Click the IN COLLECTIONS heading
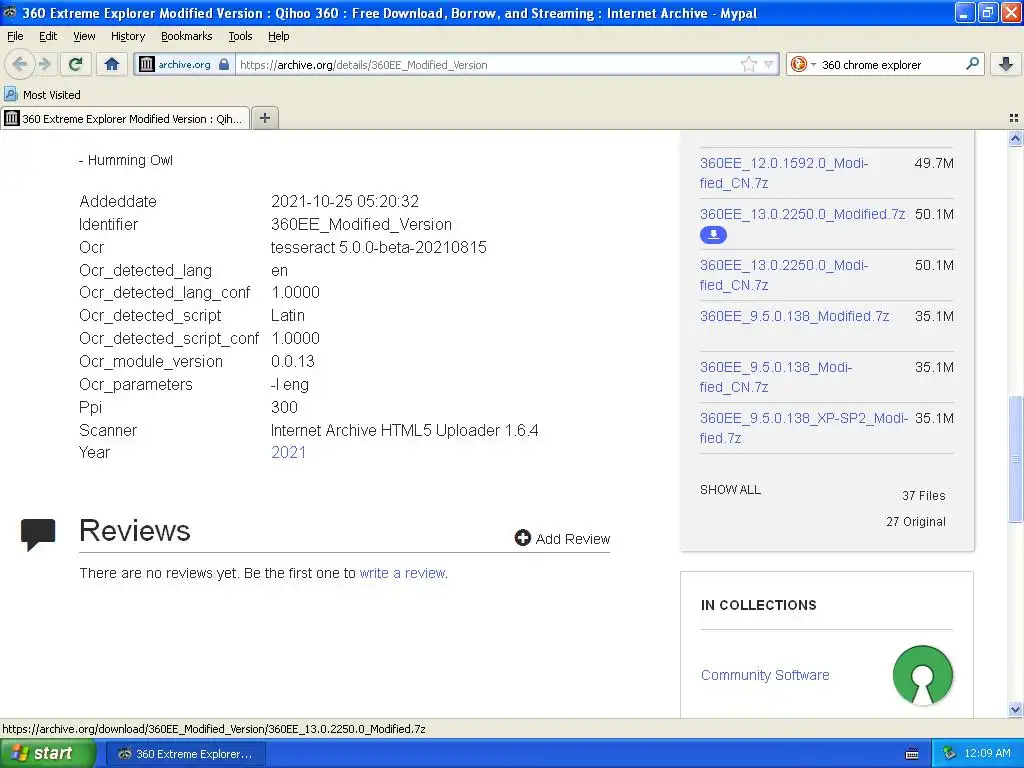 pos(758,605)
